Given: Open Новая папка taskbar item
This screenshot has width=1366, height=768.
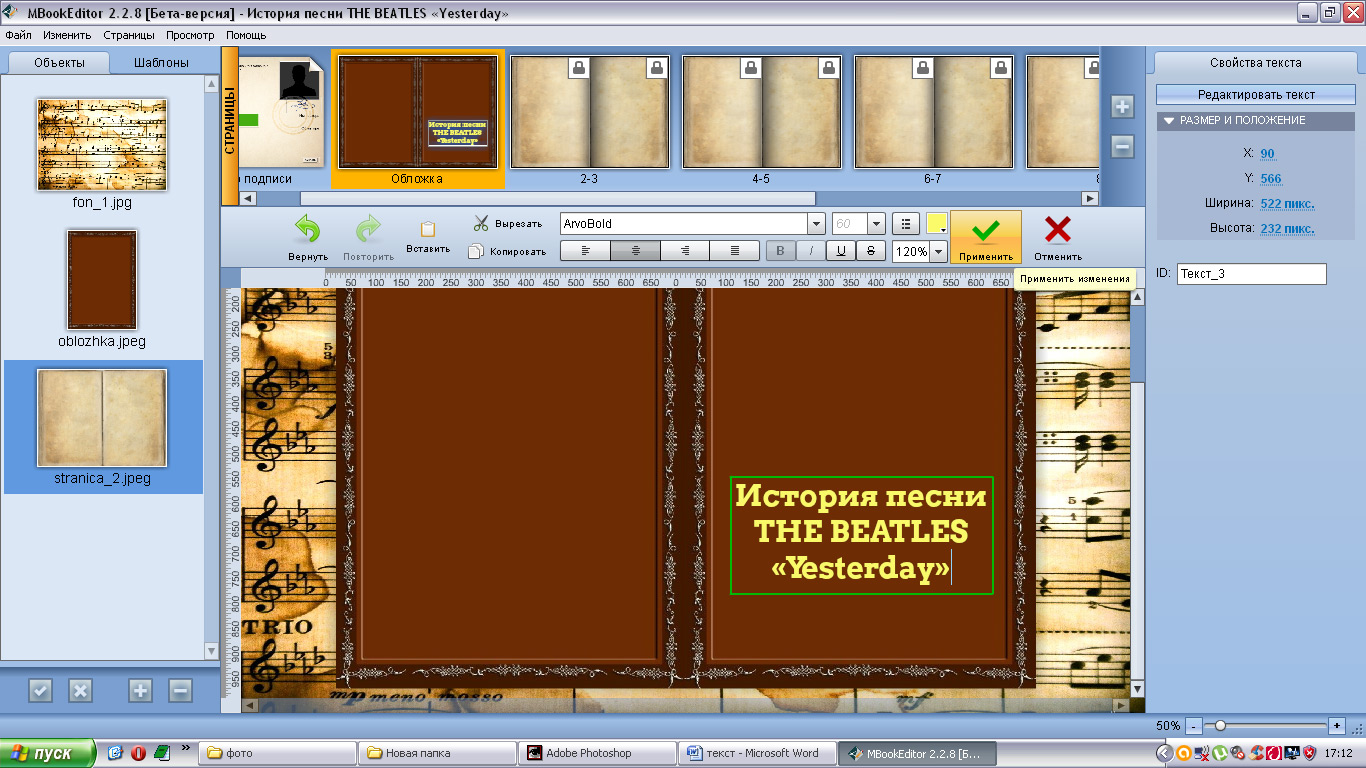Looking at the screenshot, I should 437,753.
